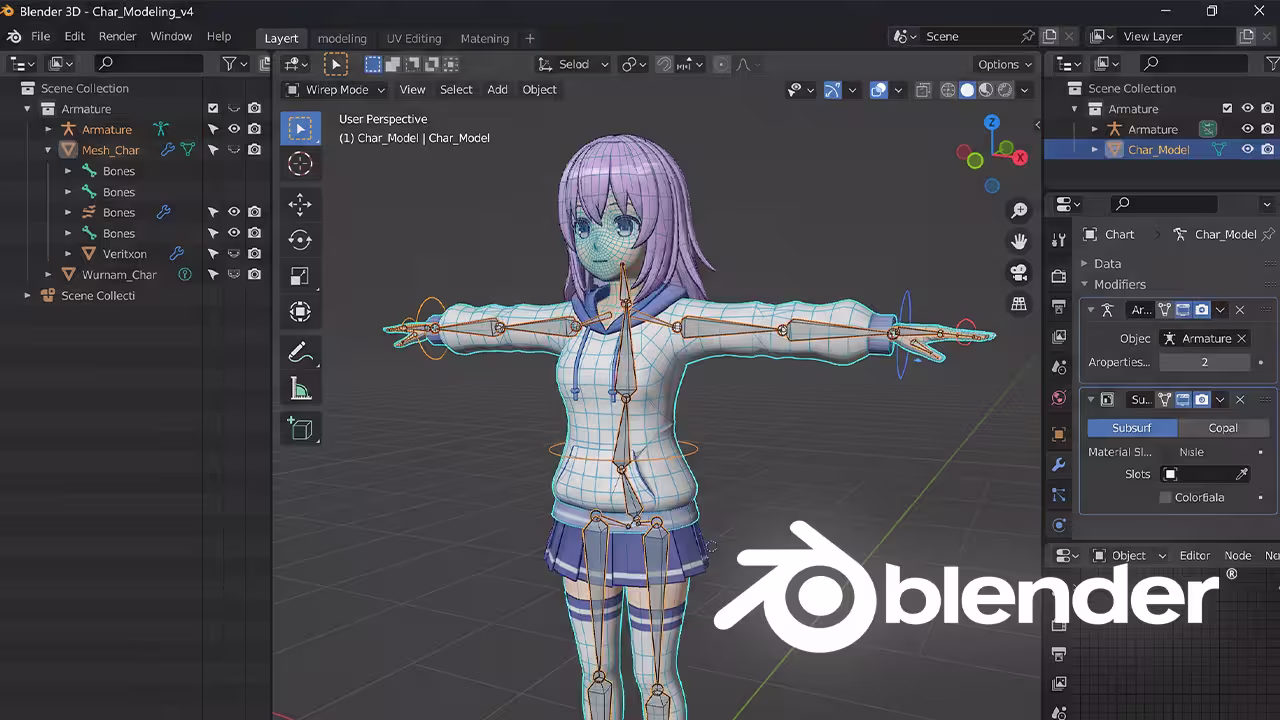This screenshot has height=720, width=1280.
Task: Expand Armature object in left outliner tree
Action: click(48, 129)
